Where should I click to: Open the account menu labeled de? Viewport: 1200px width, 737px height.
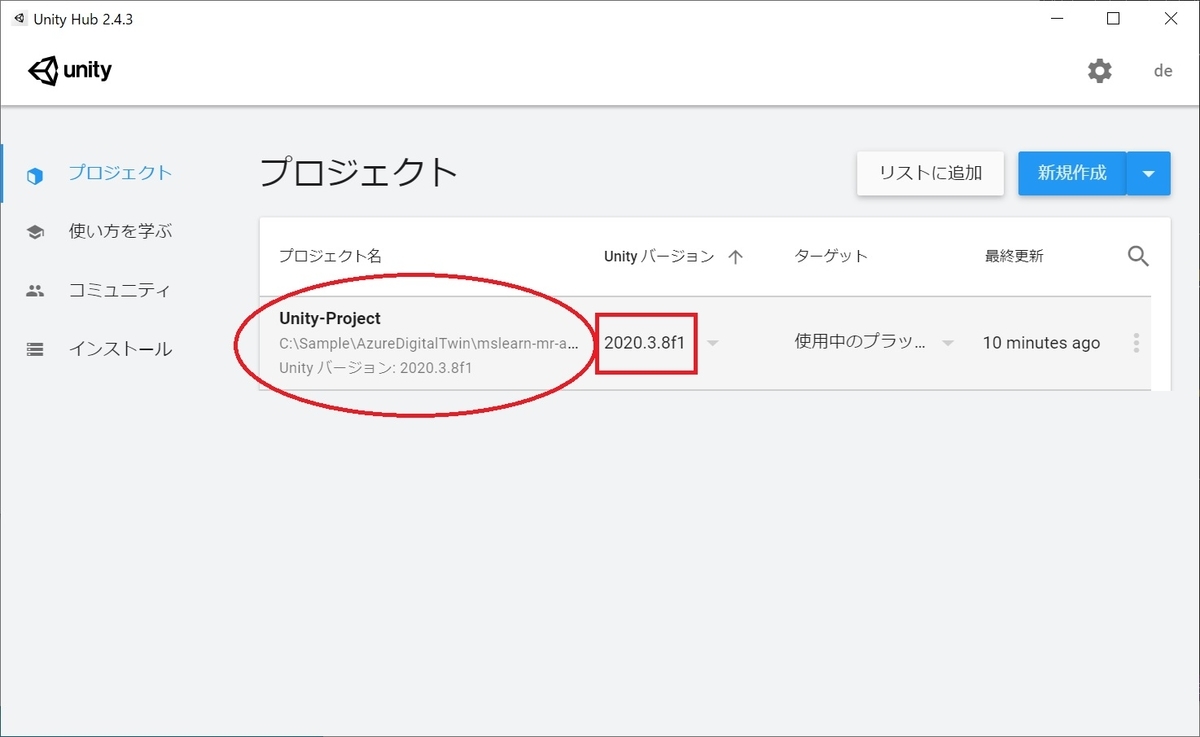pyautogui.click(x=1163, y=71)
